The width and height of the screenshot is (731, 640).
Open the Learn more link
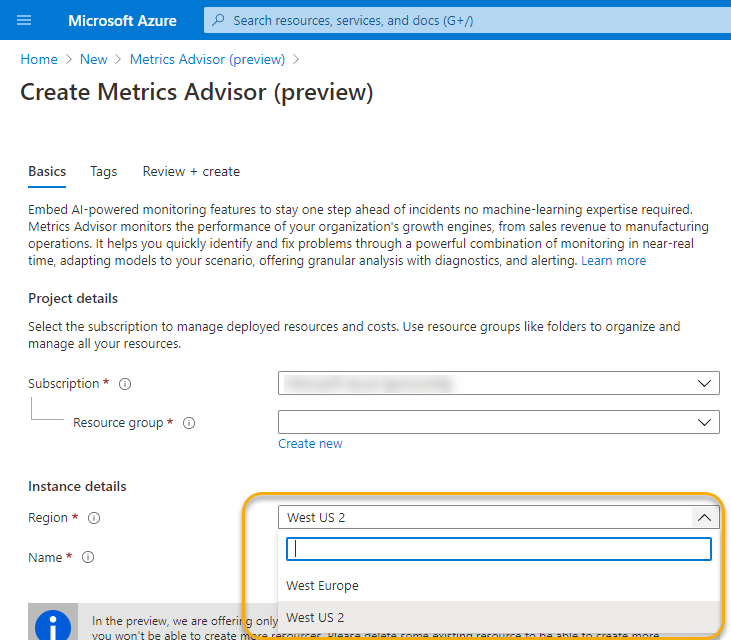[614, 261]
